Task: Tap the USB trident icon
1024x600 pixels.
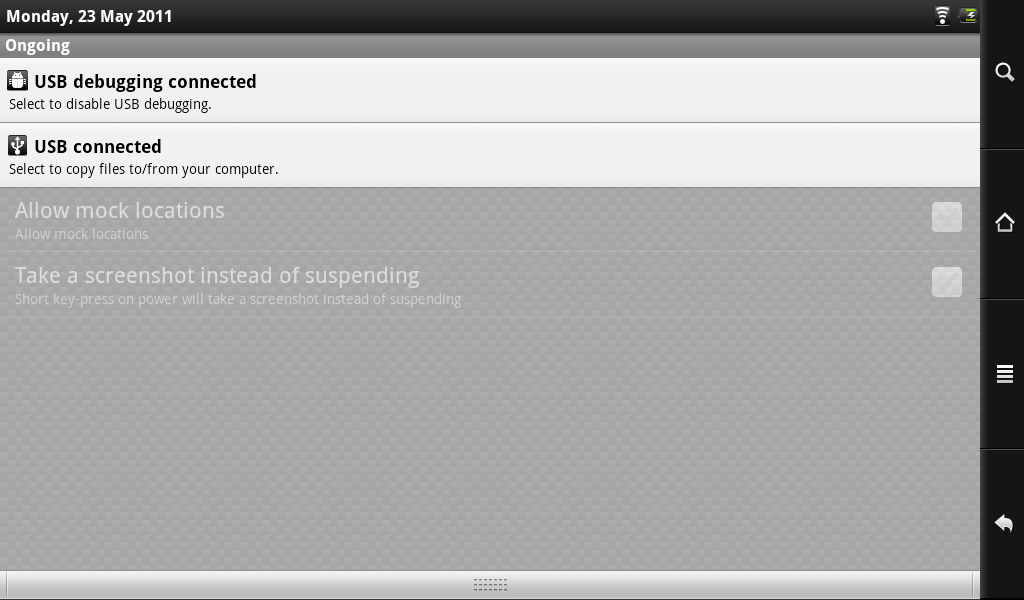Action: click(x=17, y=145)
